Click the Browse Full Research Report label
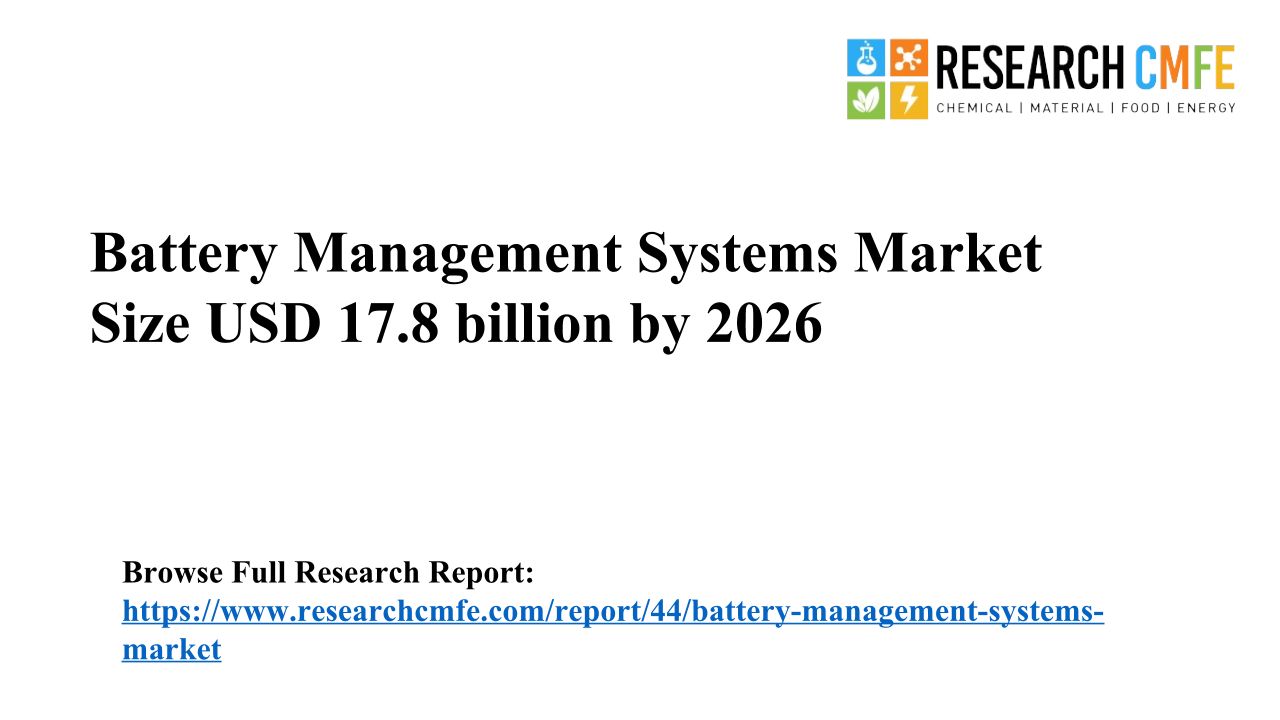Viewport: 1280px width, 720px height. click(x=328, y=573)
